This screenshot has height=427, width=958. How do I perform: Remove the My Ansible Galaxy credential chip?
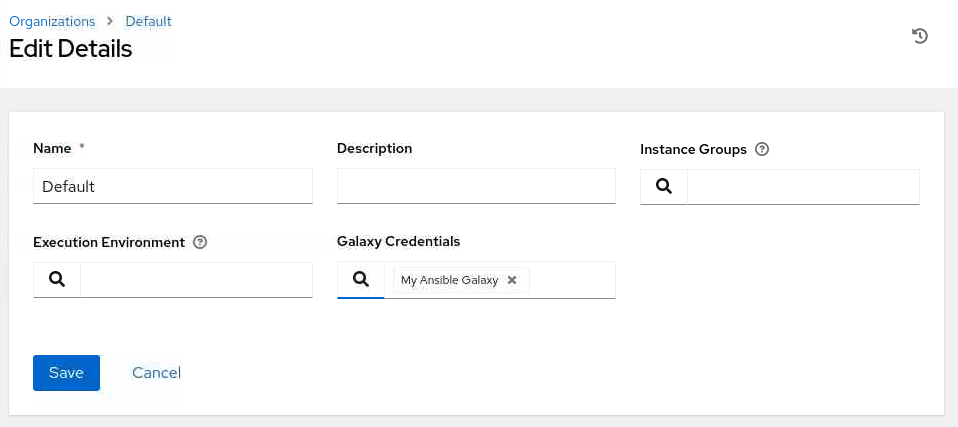(x=512, y=280)
